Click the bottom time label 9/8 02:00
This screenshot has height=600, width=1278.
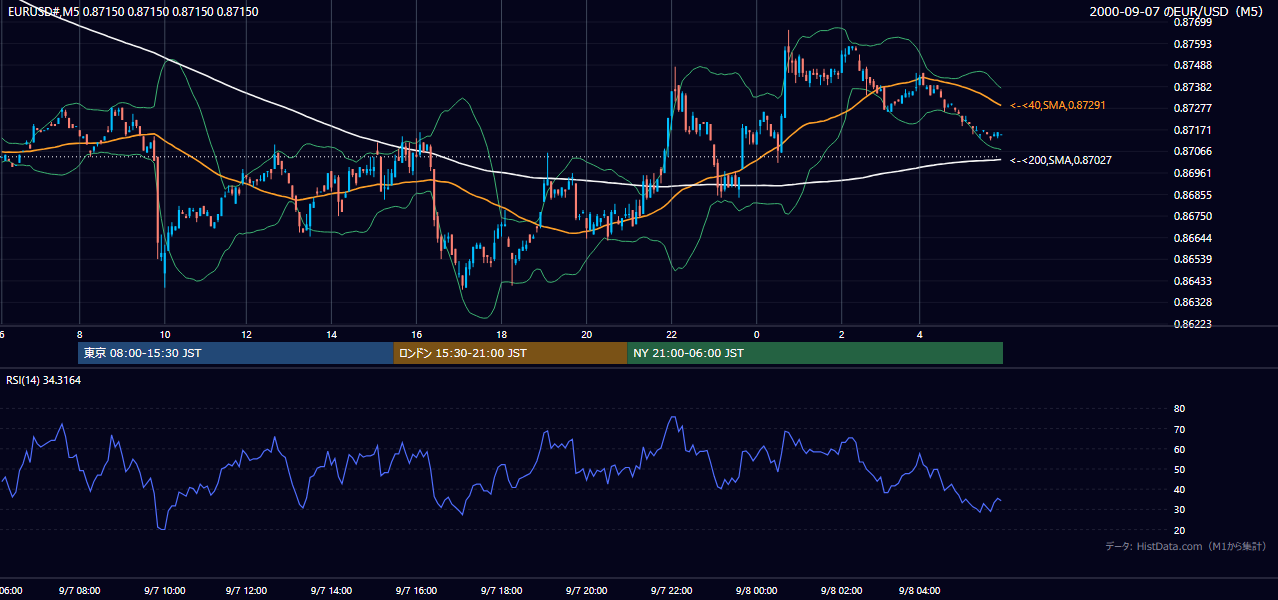point(841,591)
